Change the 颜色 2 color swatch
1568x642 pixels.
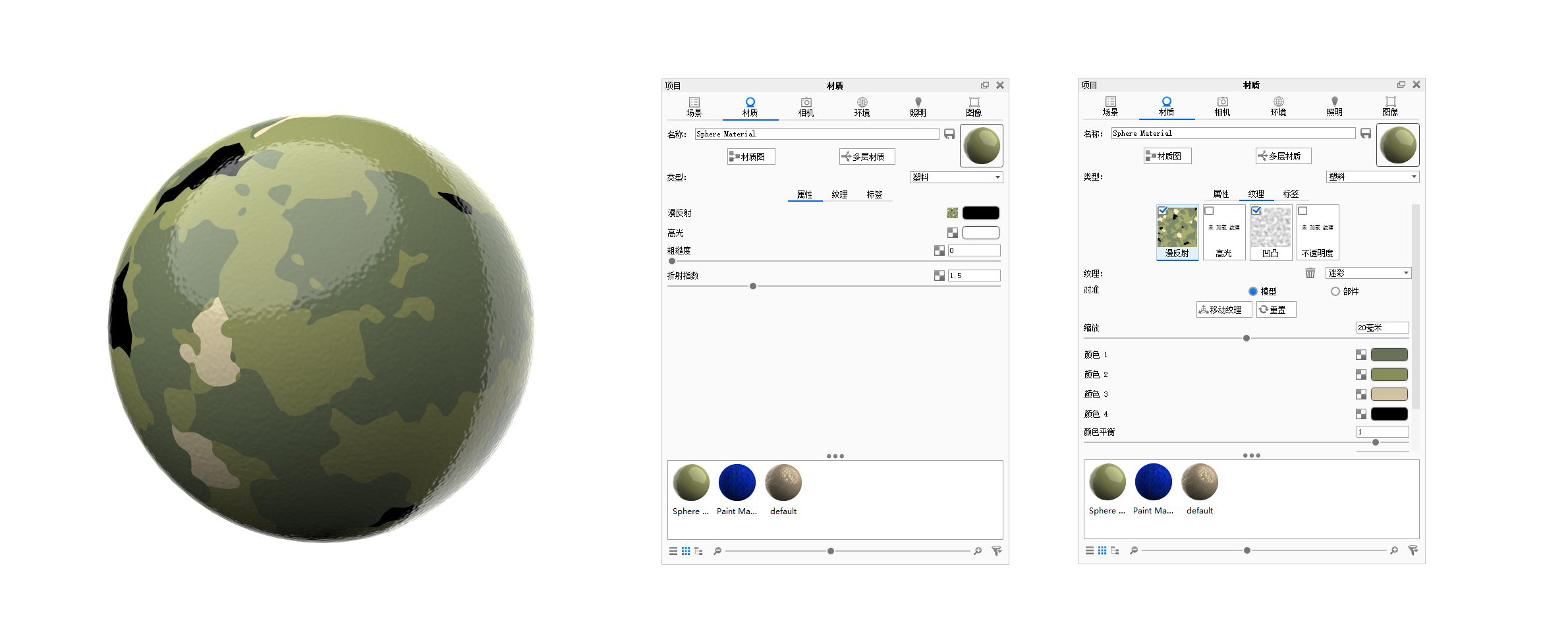click(1389, 374)
